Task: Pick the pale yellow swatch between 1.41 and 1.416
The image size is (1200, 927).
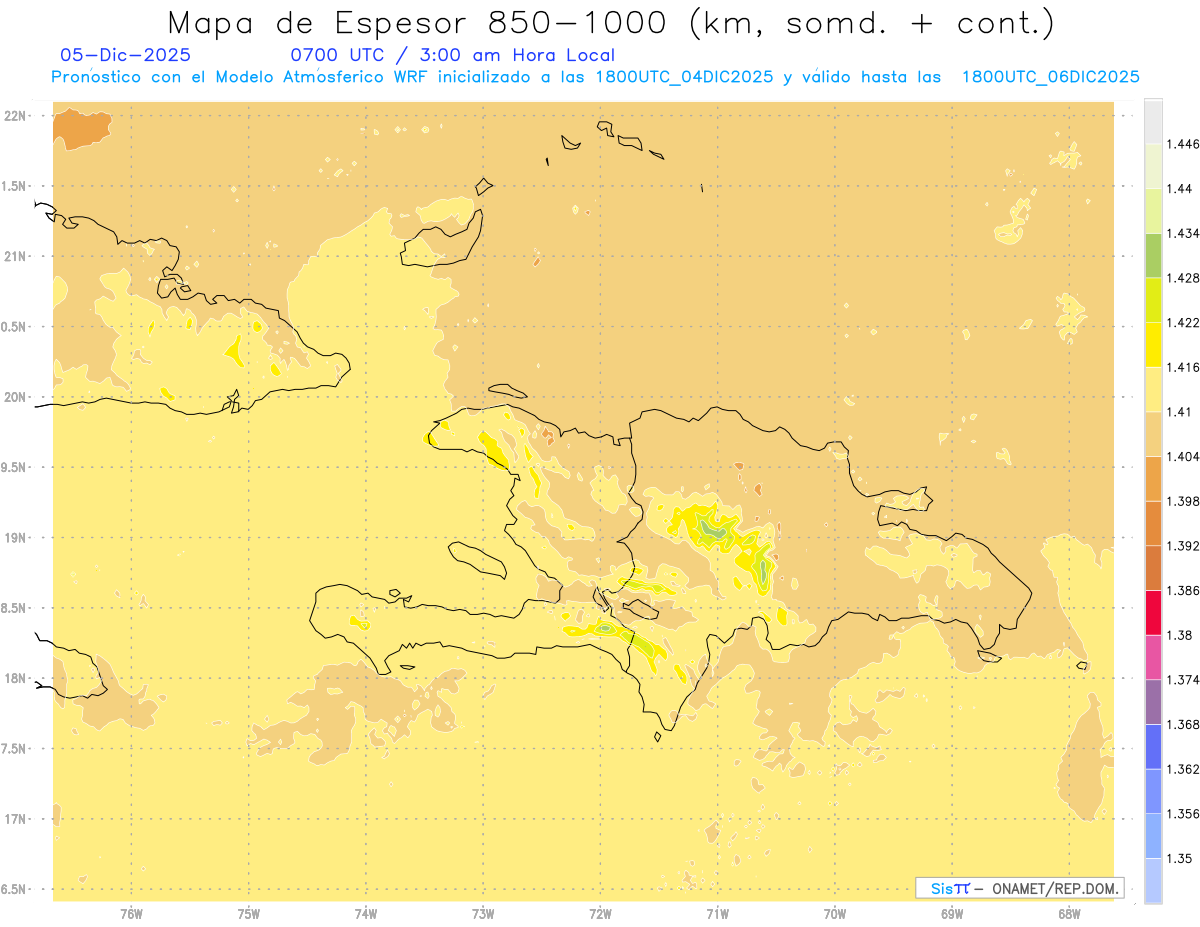Action: (x=1153, y=390)
